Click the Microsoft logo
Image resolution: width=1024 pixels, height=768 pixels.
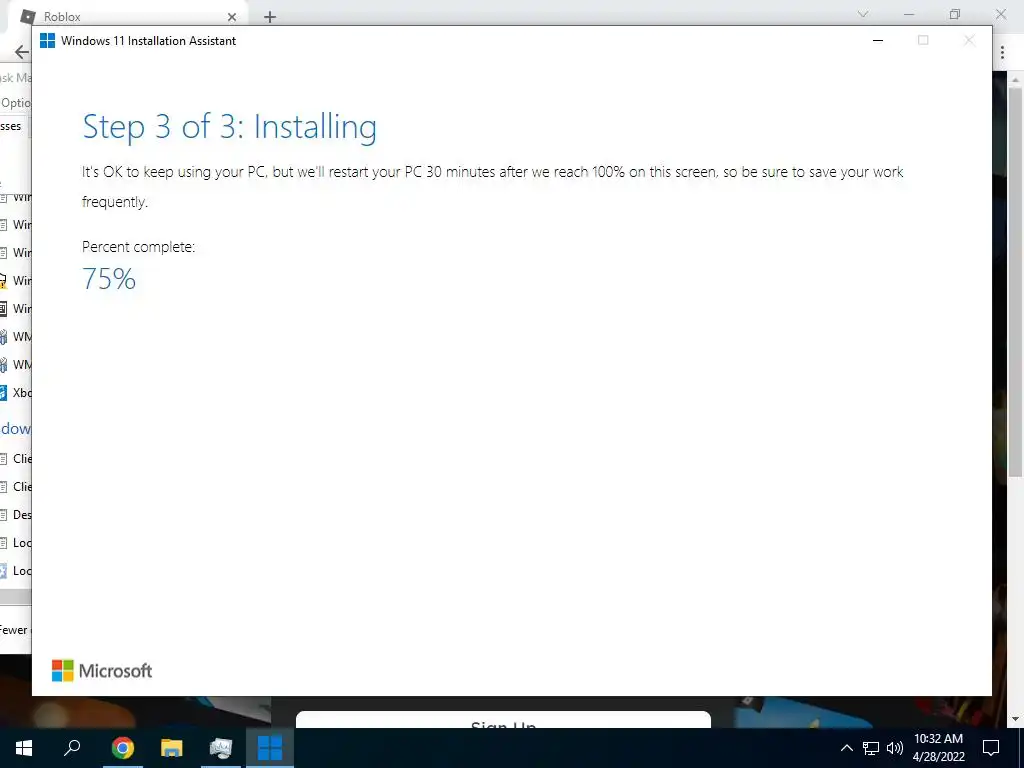(102, 671)
